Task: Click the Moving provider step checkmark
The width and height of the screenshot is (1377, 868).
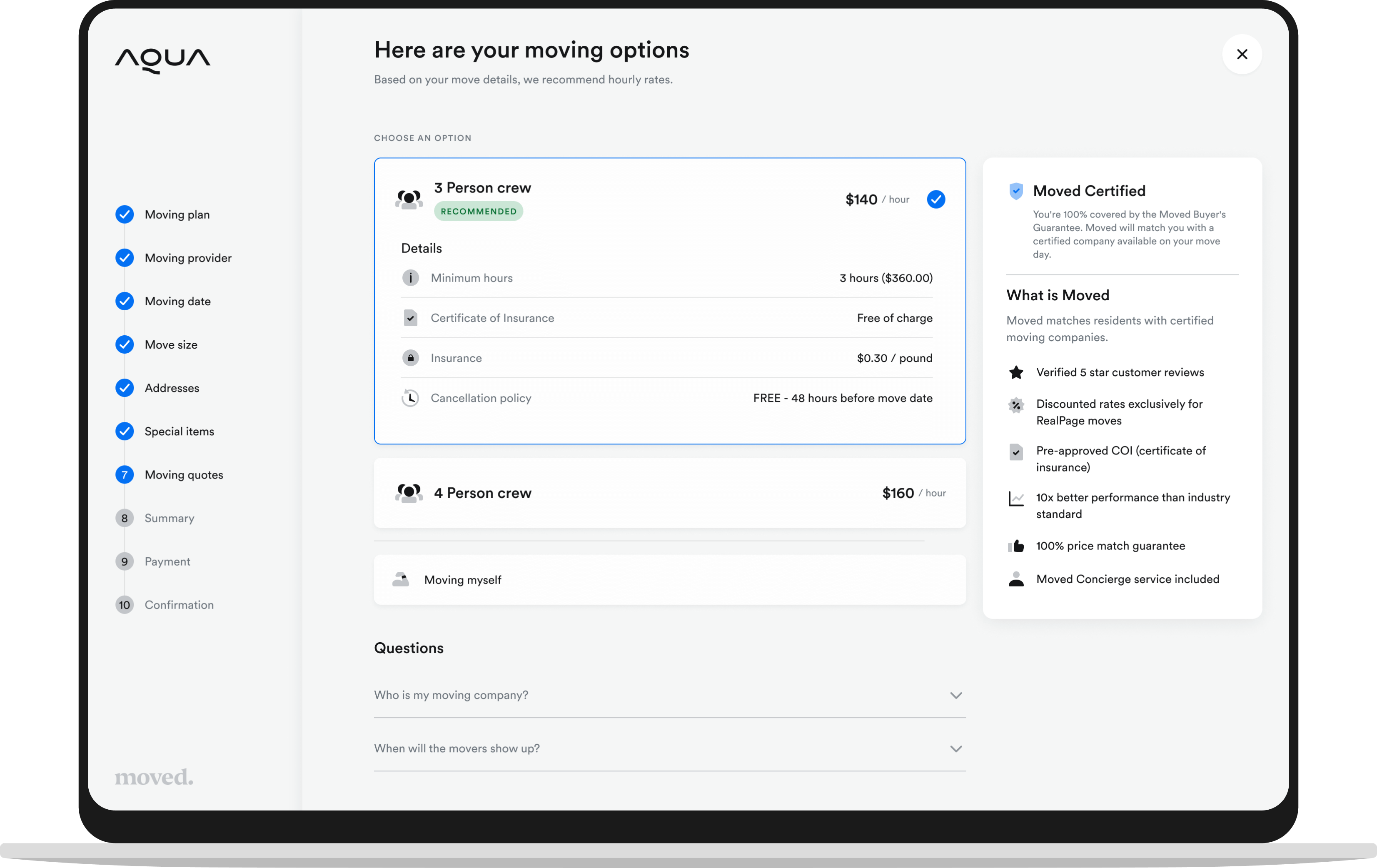Action: coord(124,258)
